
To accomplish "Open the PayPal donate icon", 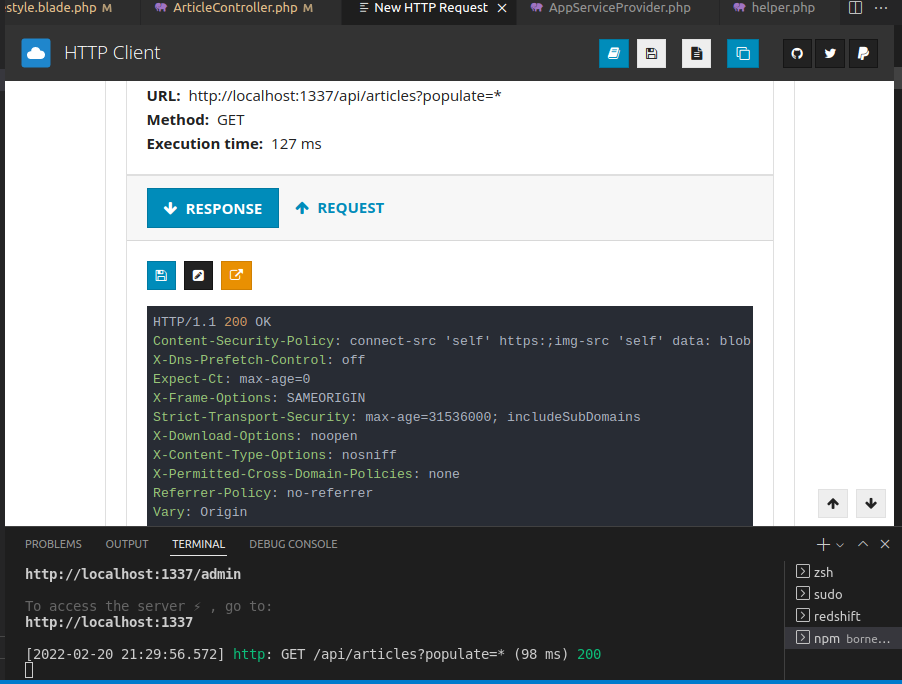I will (863, 54).
